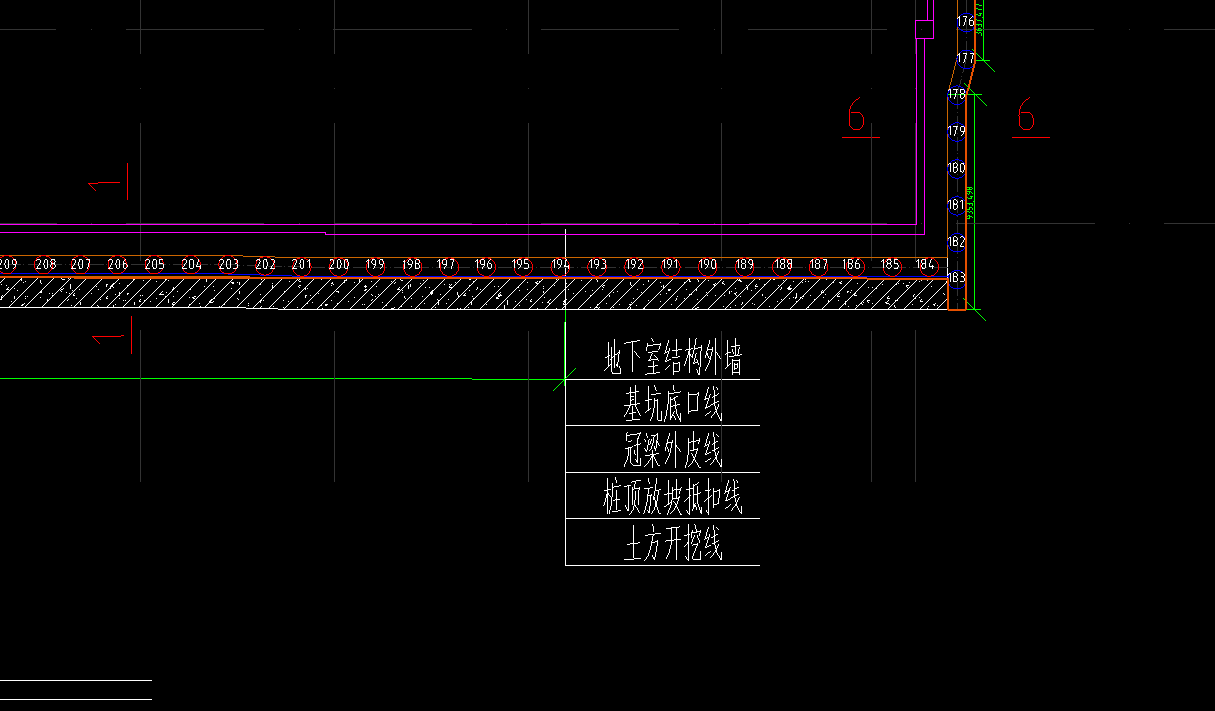Select pile number 187
This screenshot has height=711, width=1215.
818,265
